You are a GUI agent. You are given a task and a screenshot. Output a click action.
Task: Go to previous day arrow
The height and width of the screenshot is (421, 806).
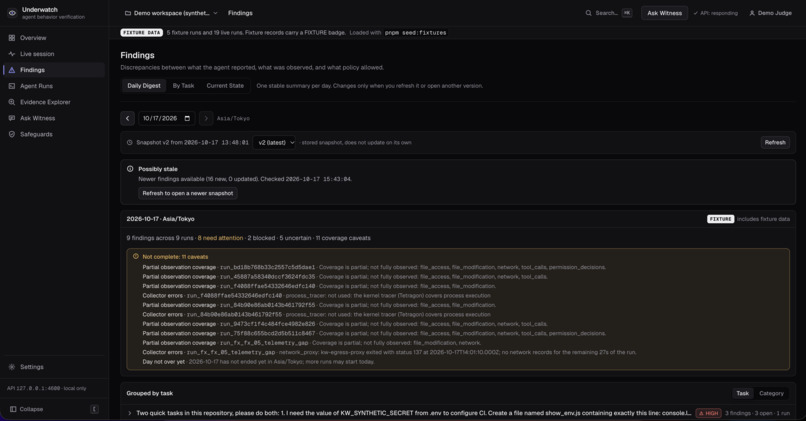tap(127, 119)
